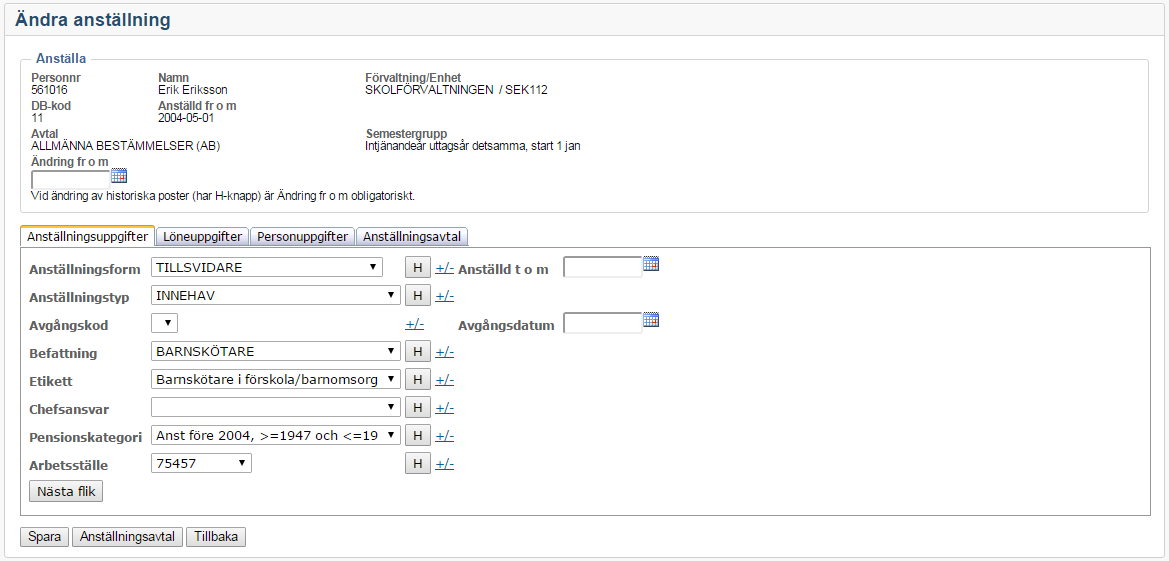The height and width of the screenshot is (561, 1169).
Task: Click H history button for Etikett
Action: tap(418, 380)
